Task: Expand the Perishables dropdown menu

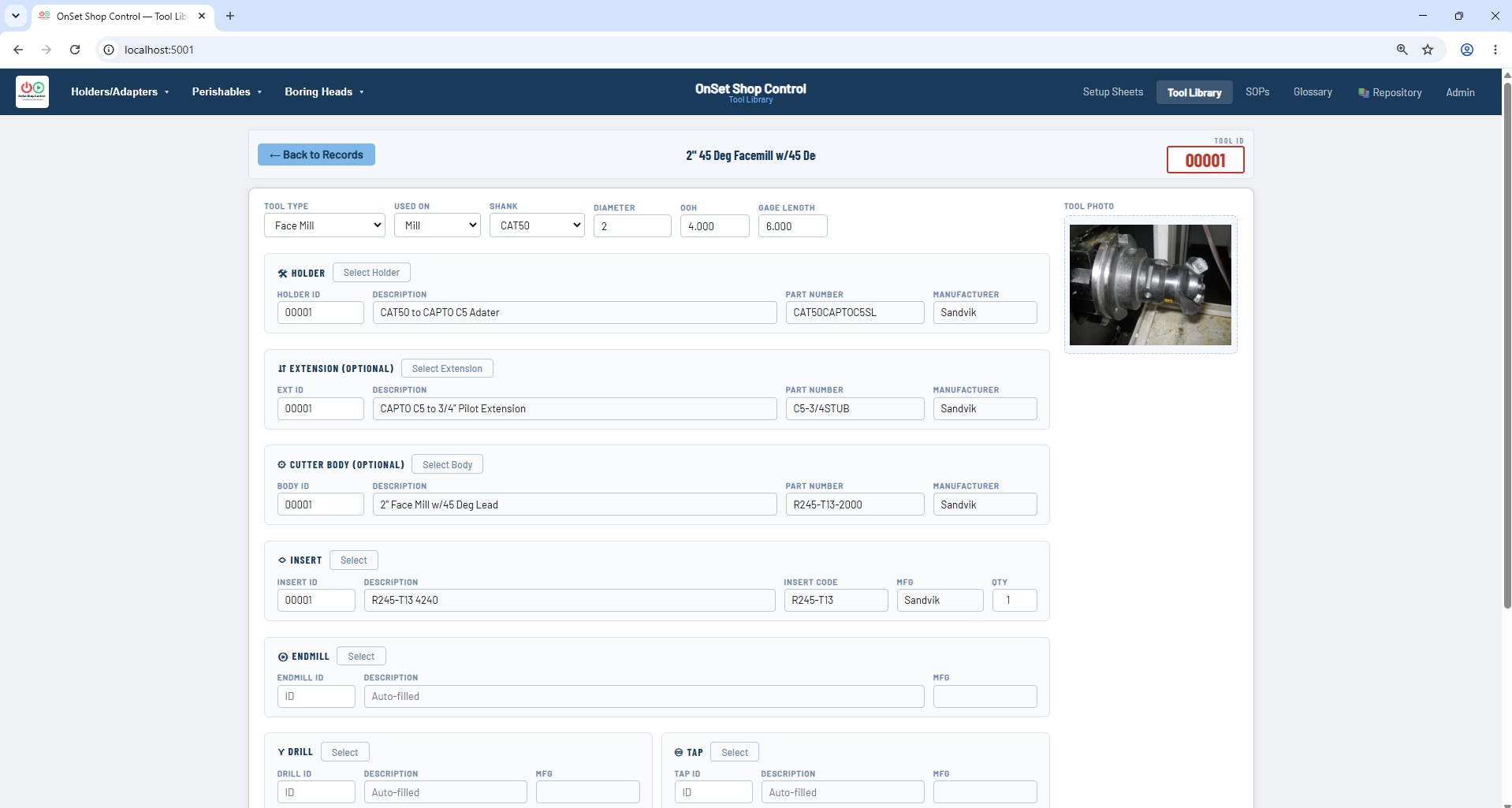Action: tap(227, 91)
